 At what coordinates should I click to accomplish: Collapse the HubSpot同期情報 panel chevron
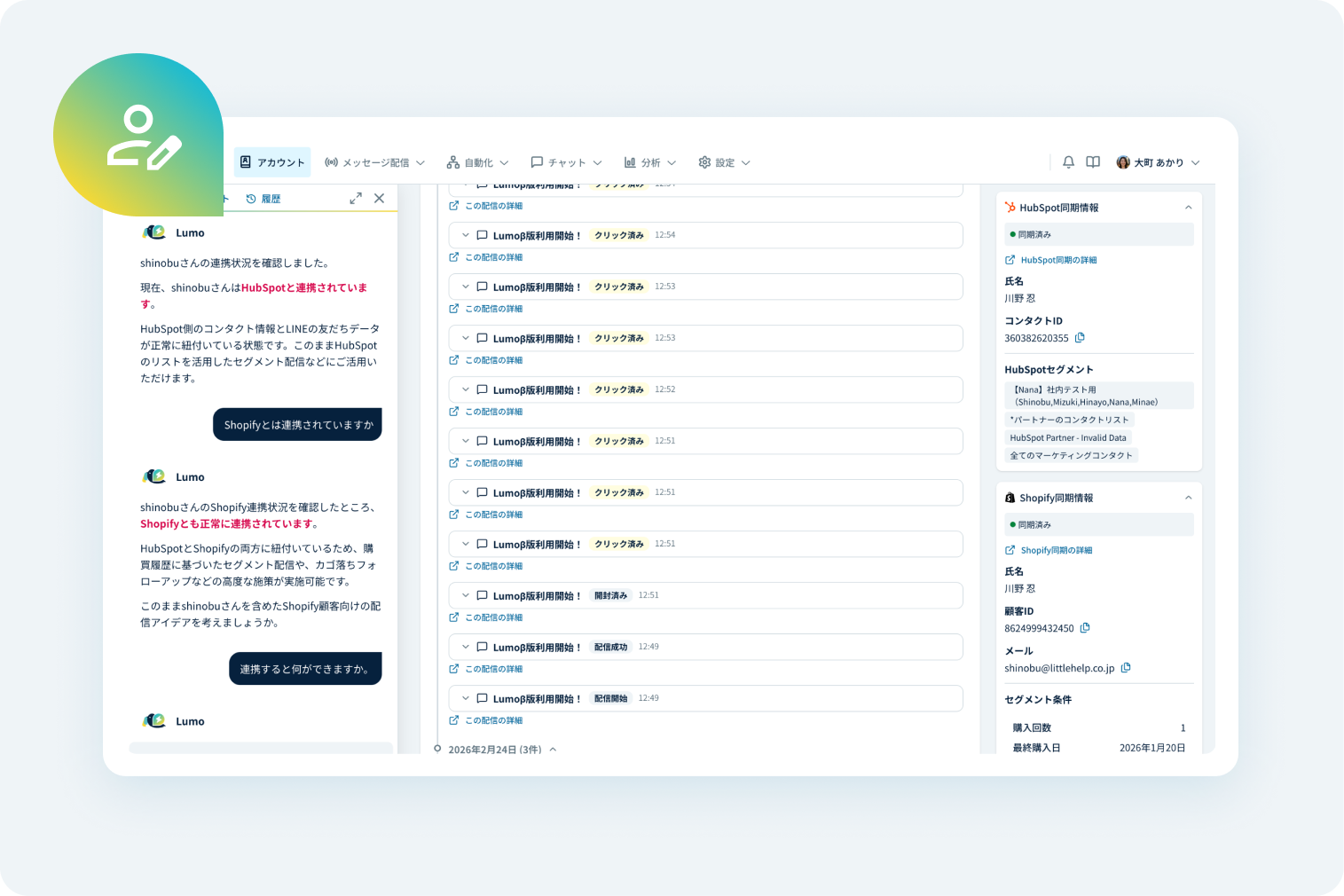(x=1188, y=207)
